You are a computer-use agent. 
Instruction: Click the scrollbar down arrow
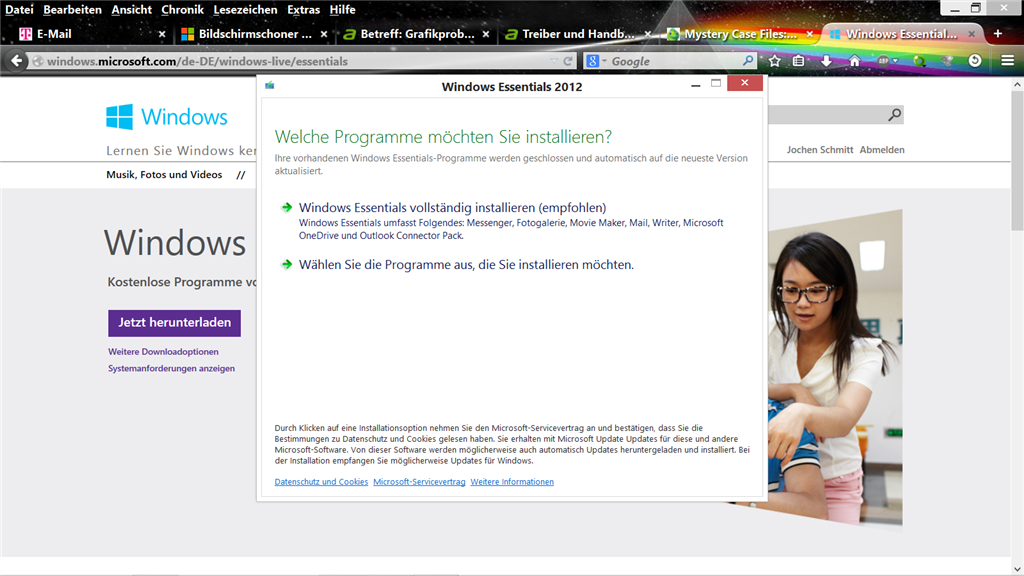[1017, 569]
